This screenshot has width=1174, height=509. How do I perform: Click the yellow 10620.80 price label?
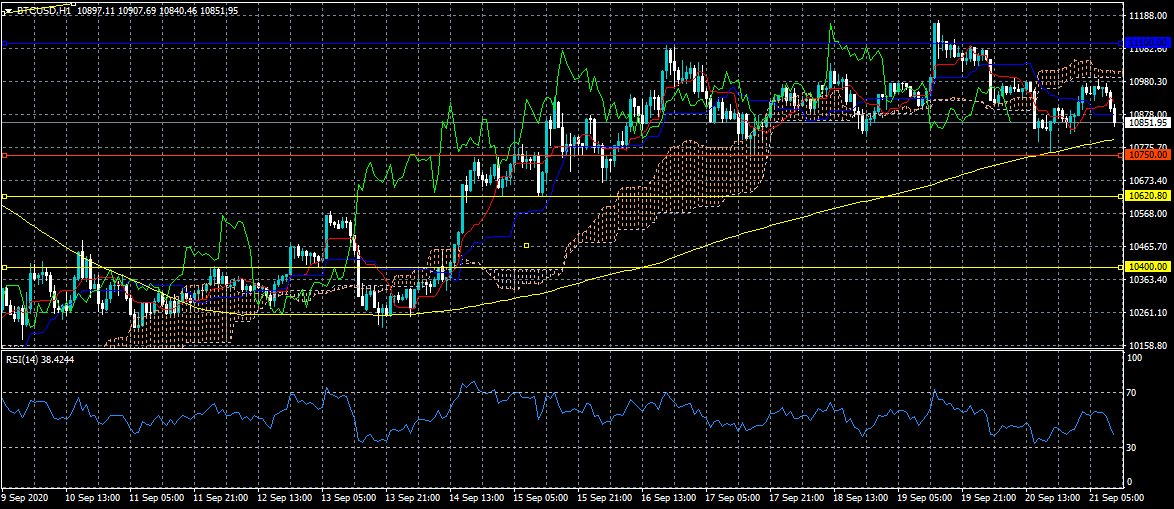[1148, 196]
